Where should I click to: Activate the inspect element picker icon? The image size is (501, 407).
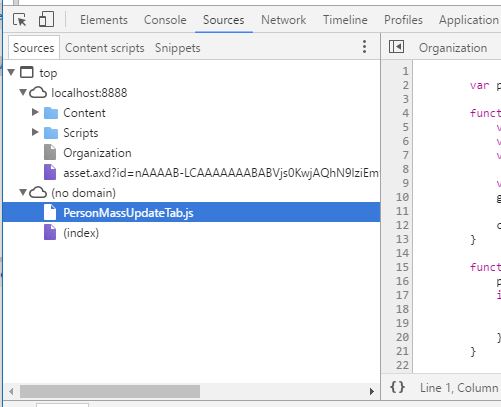(20, 20)
